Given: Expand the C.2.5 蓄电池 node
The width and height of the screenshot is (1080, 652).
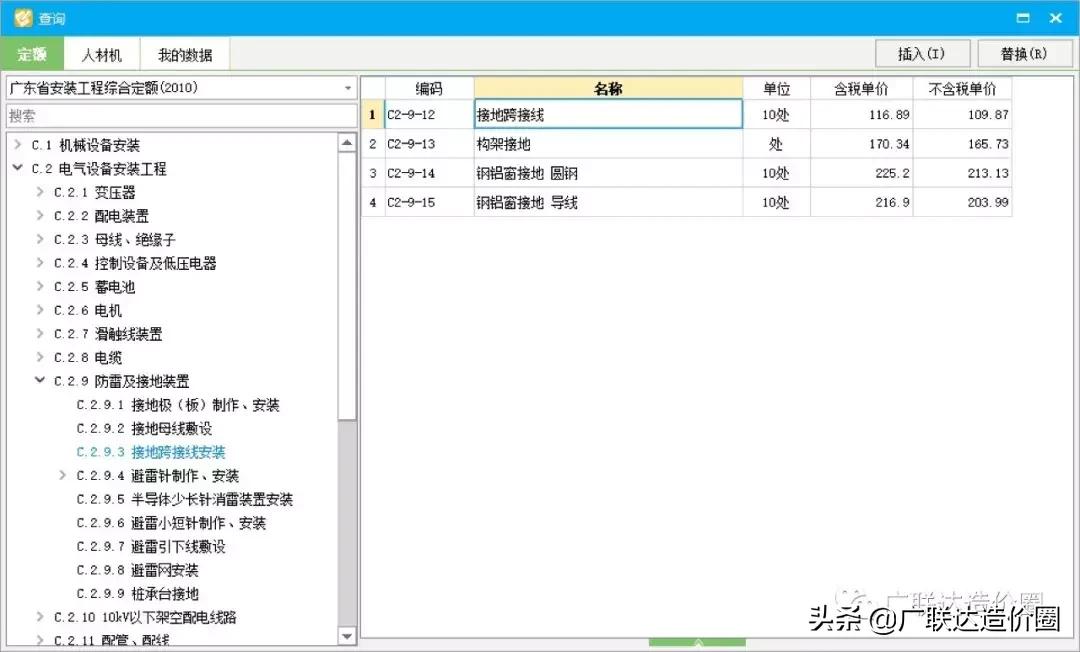Looking at the screenshot, I should coord(40,286).
